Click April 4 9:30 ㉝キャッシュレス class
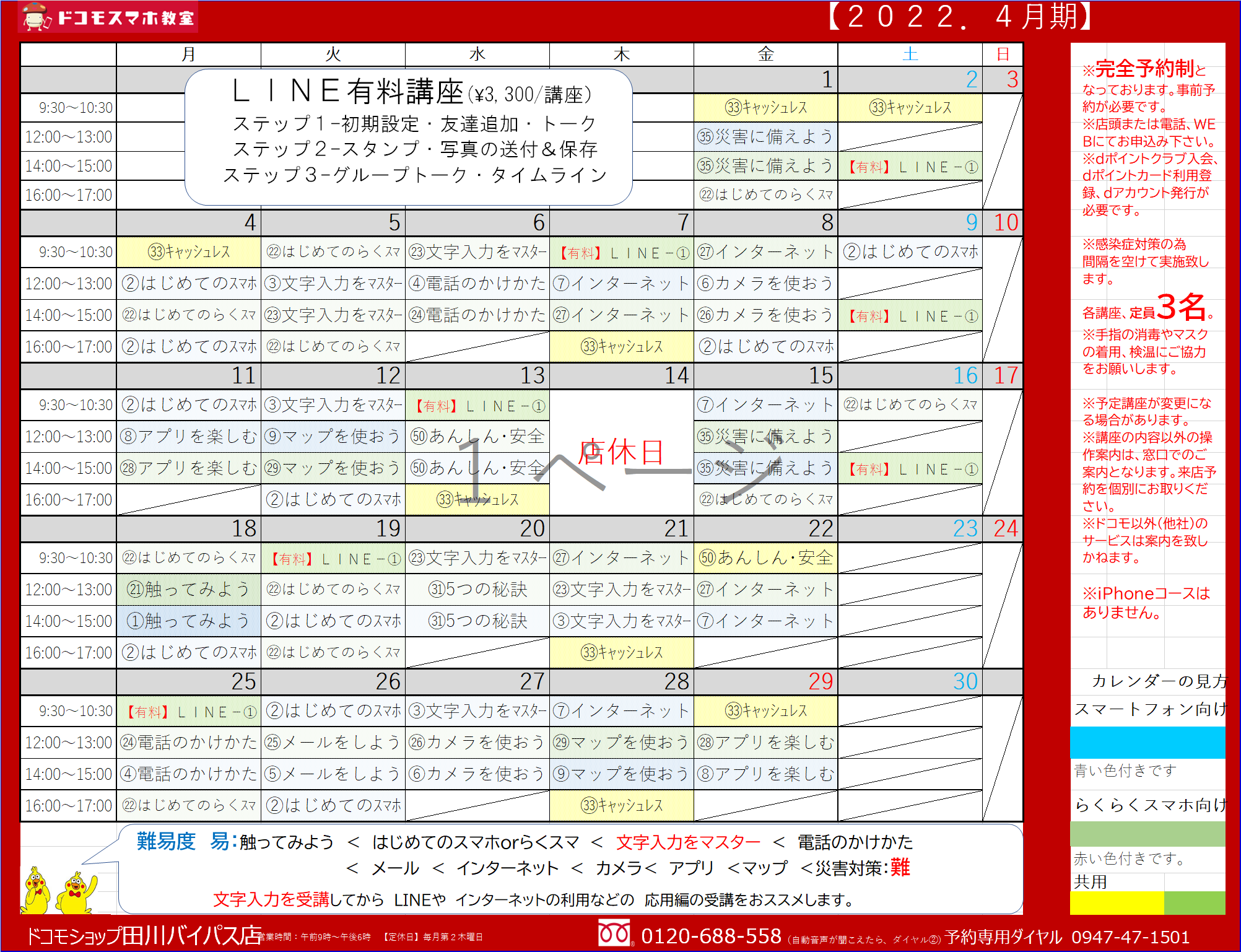The image size is (1241, 952). click(189, 252)
